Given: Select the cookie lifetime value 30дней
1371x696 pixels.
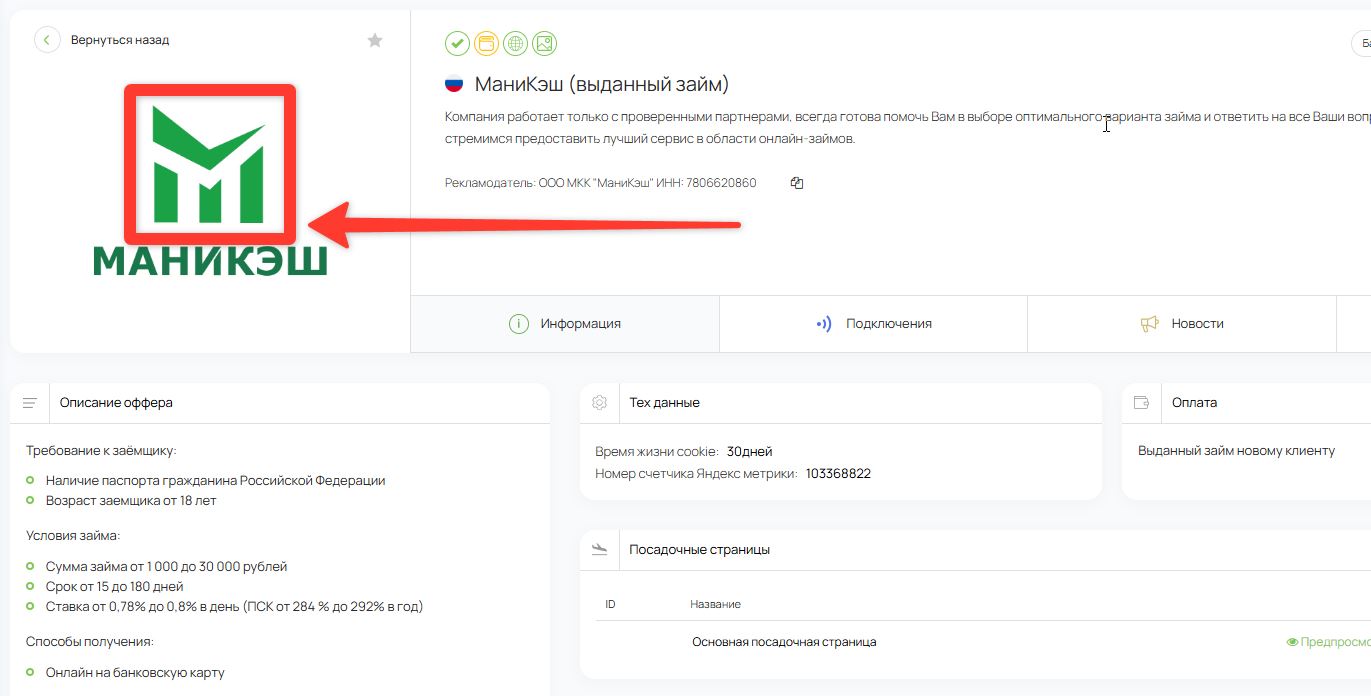Looking at the screenshot, I should [750, 452].
